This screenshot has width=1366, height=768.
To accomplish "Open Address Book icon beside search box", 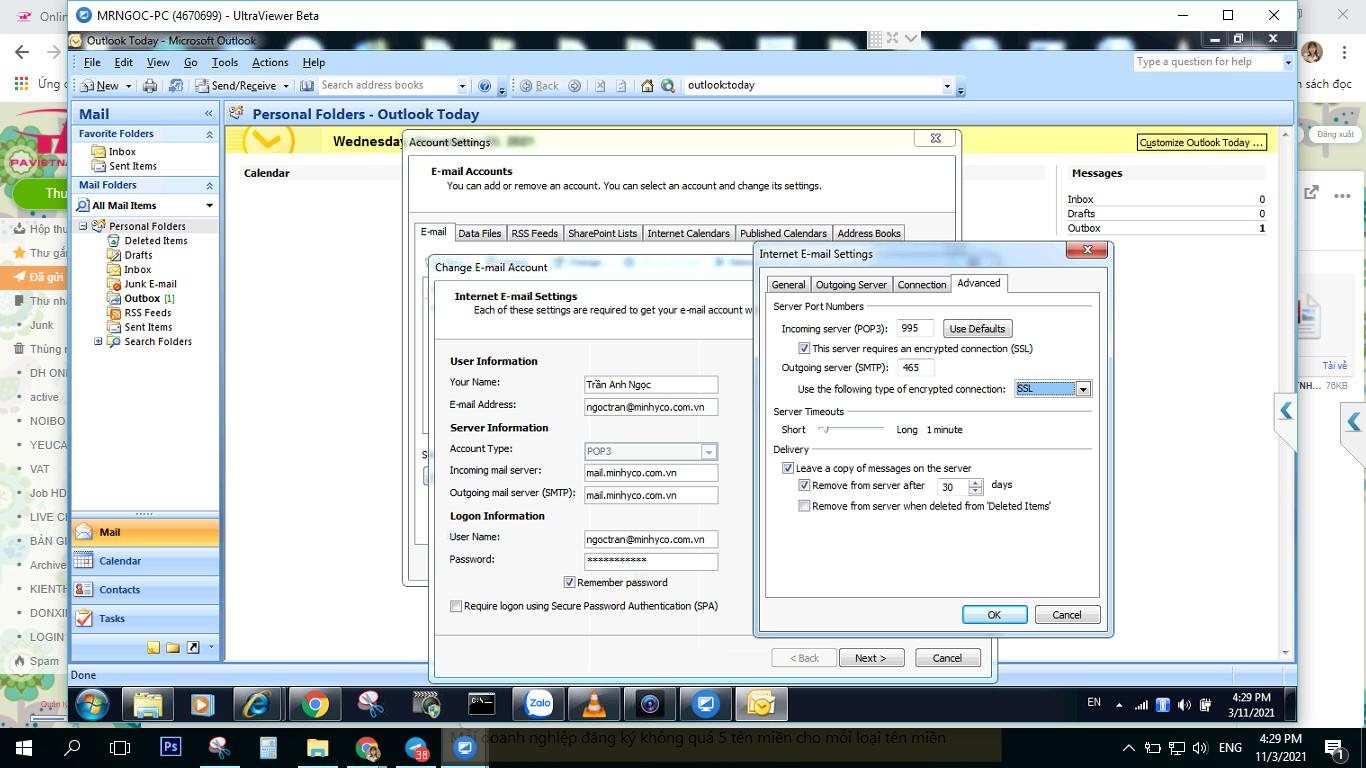I will pyautogui.click(x=309, y=86).
